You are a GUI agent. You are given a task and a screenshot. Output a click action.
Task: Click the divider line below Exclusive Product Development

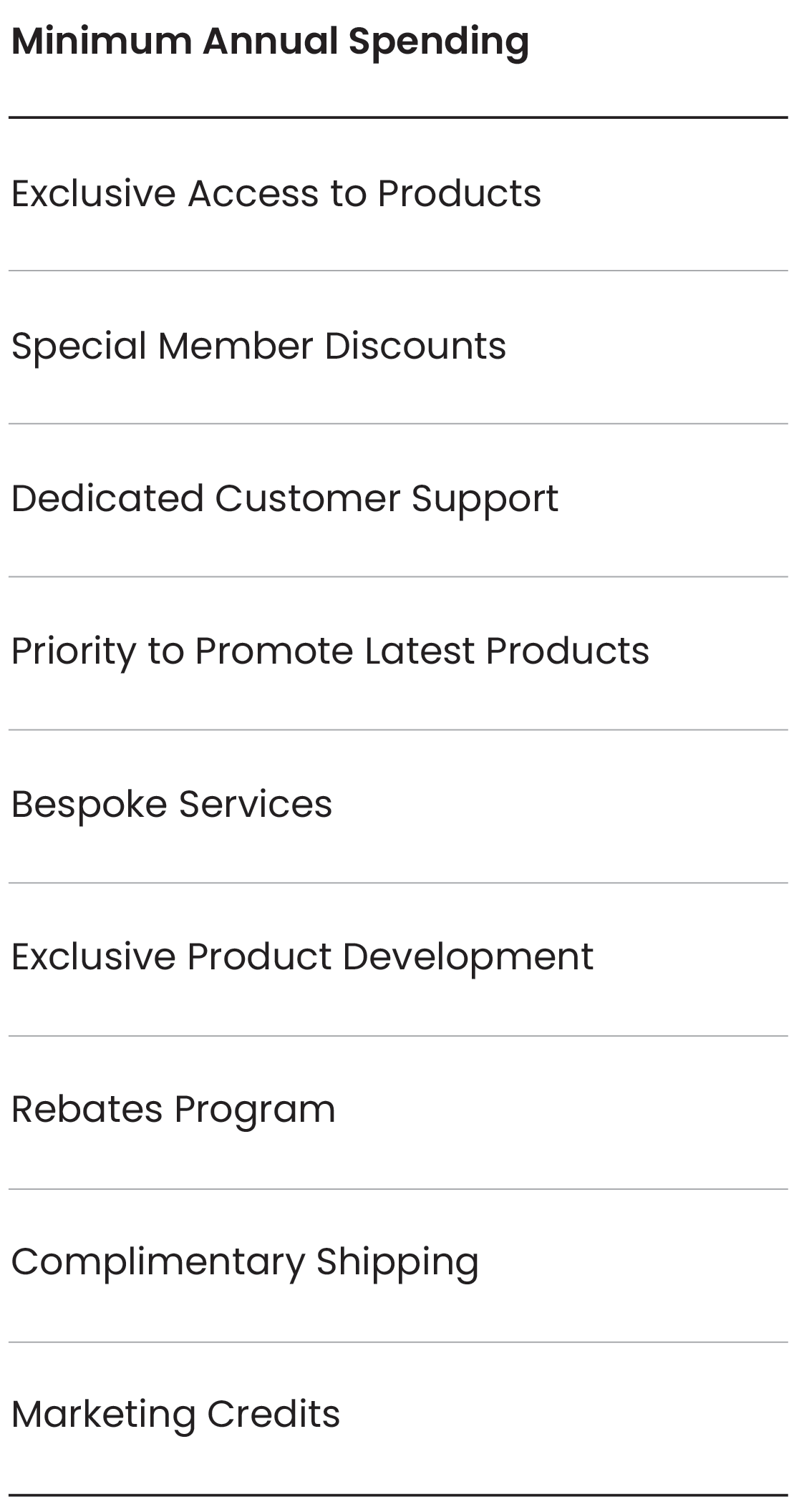point(397,1036)
